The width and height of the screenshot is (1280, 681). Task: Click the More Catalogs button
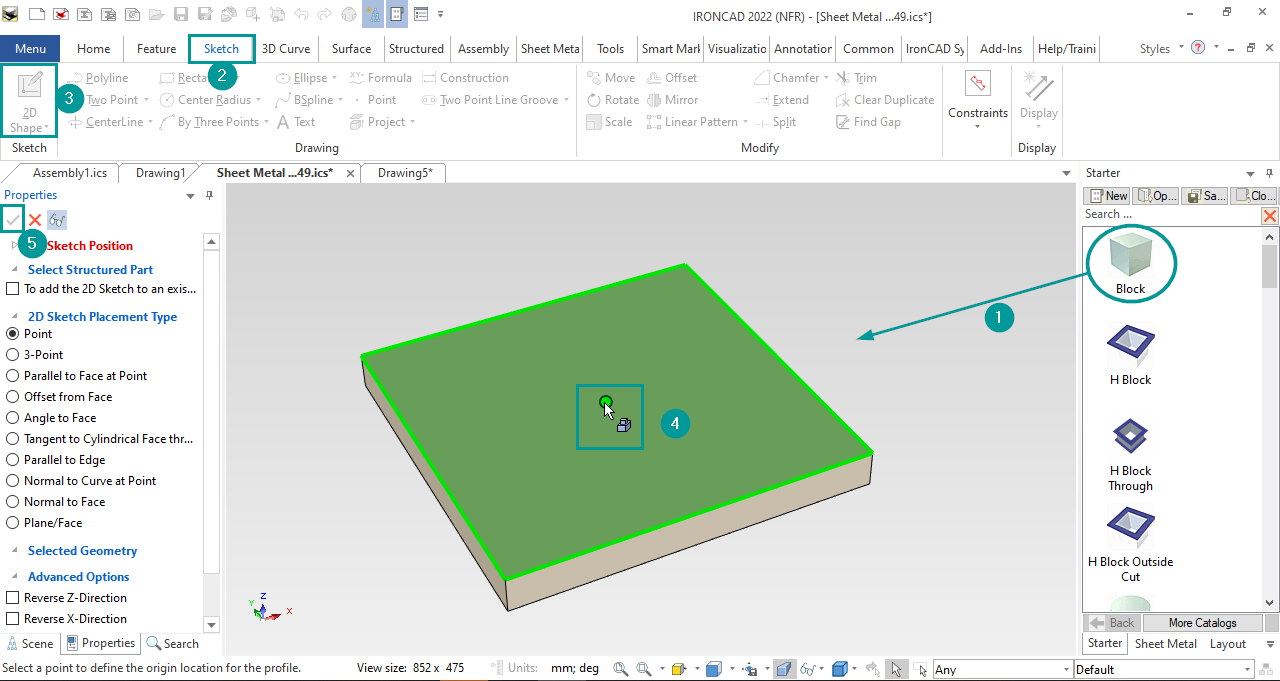[1202, 622]
